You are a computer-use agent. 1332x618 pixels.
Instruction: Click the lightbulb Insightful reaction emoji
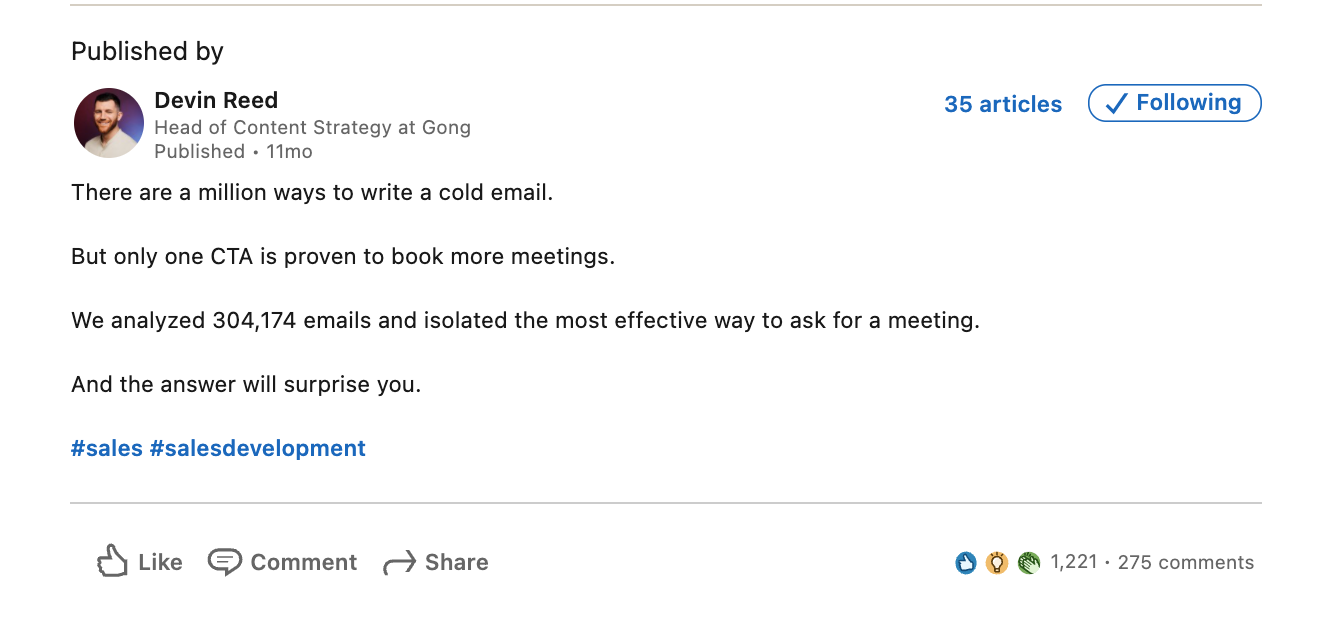(996, 563)
